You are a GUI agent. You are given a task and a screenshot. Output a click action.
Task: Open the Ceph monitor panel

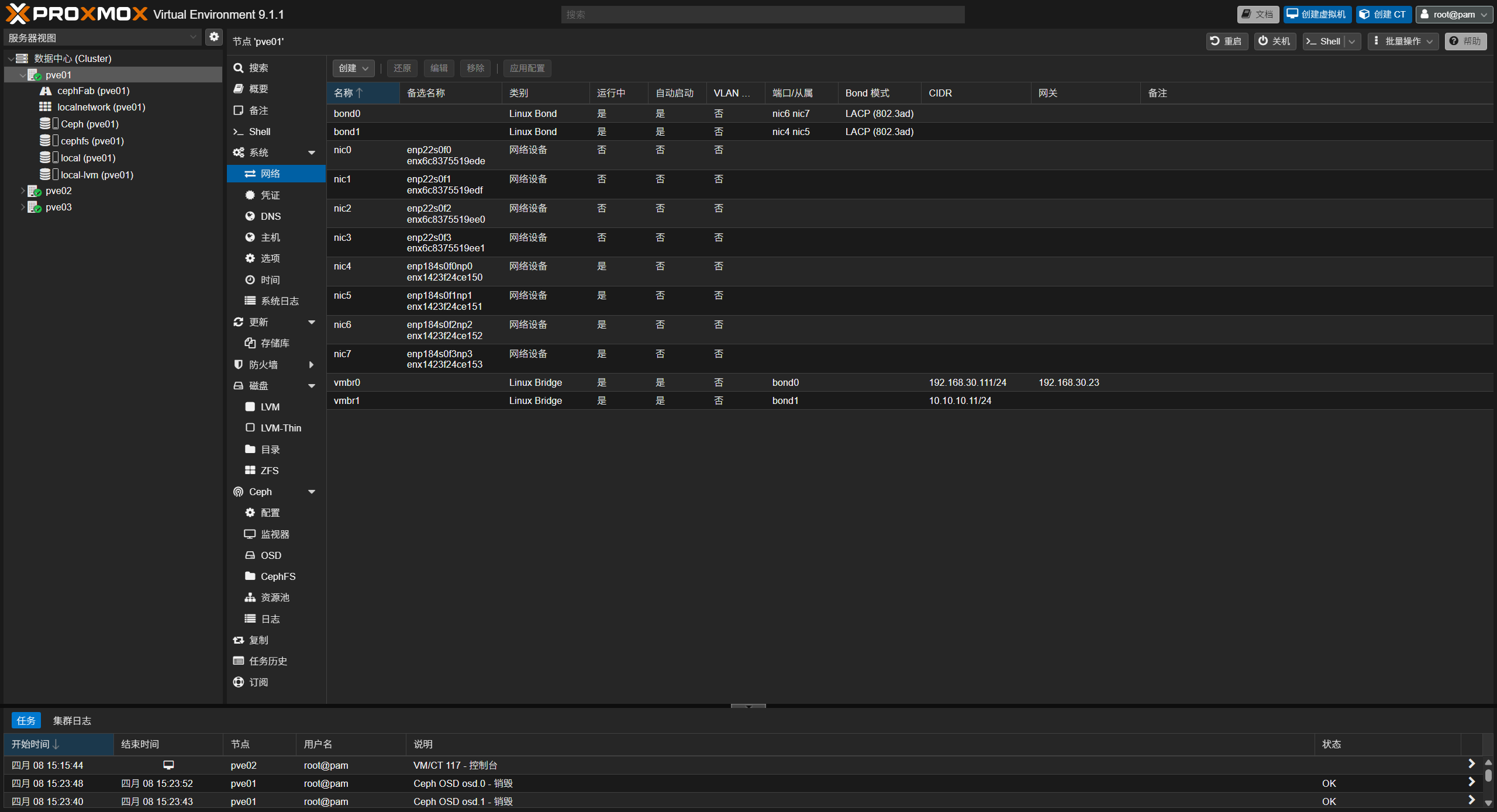pos(275,534)
